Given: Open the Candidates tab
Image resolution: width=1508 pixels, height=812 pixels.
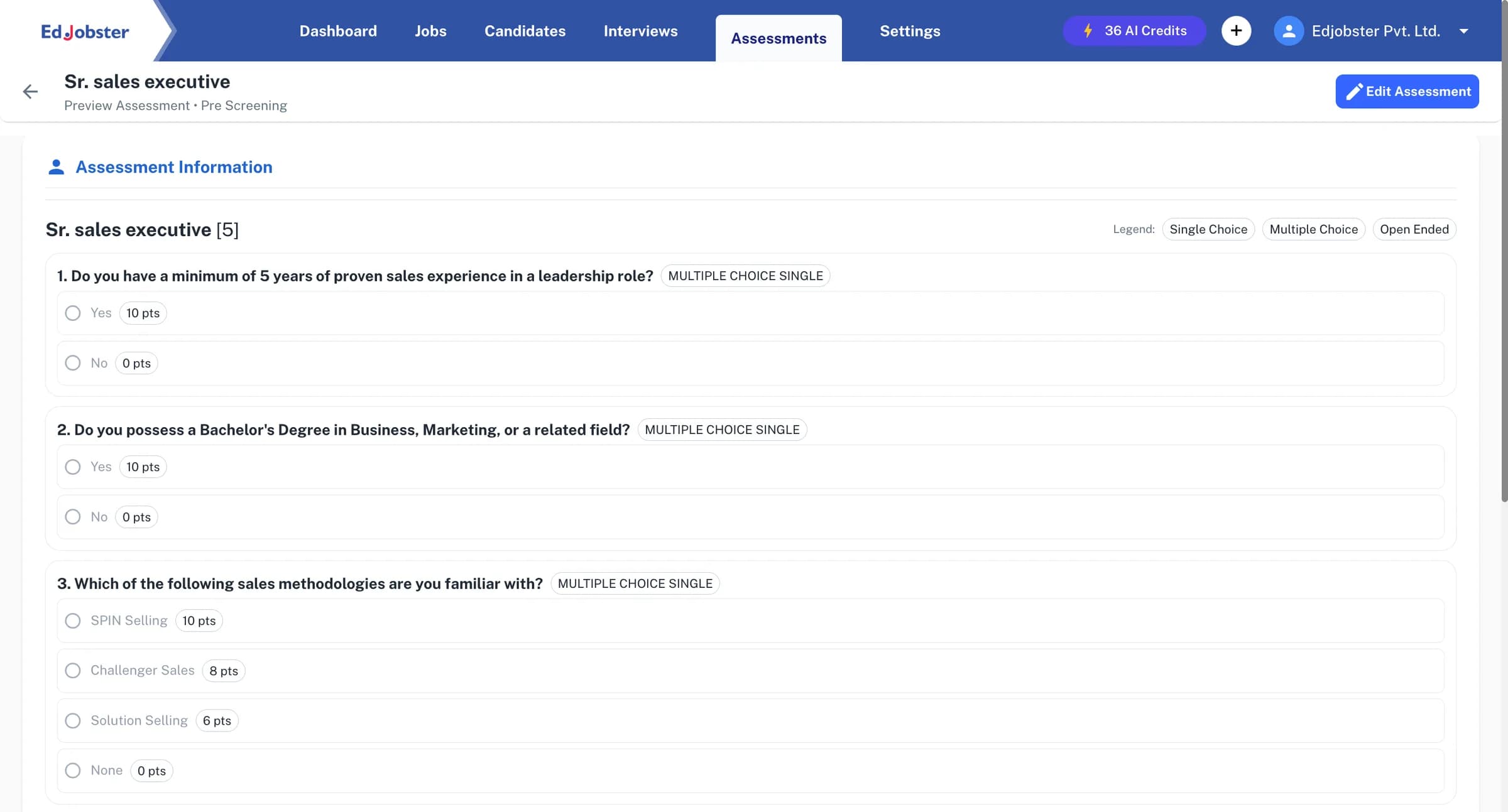Looking at the screenshot, I should tap(525, 31).
